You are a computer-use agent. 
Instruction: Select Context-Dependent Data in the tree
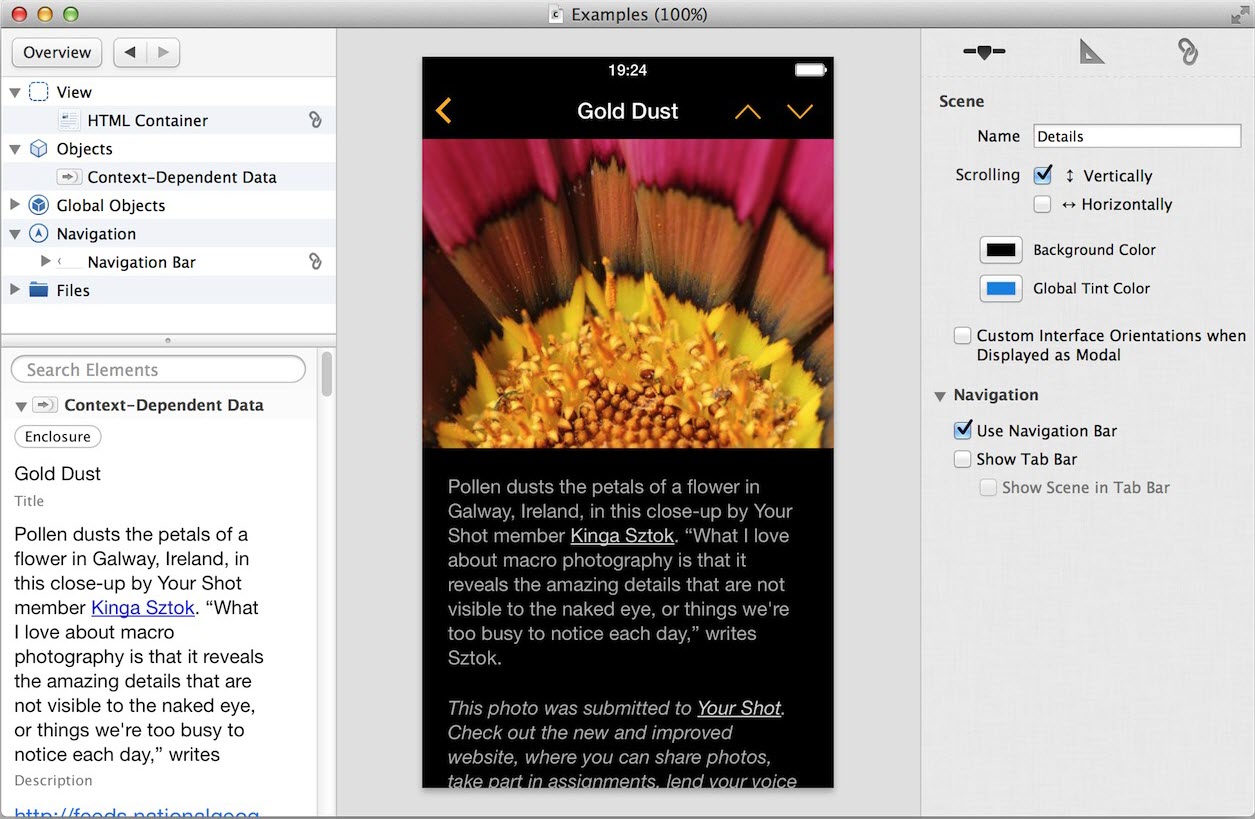pos(168,177)
